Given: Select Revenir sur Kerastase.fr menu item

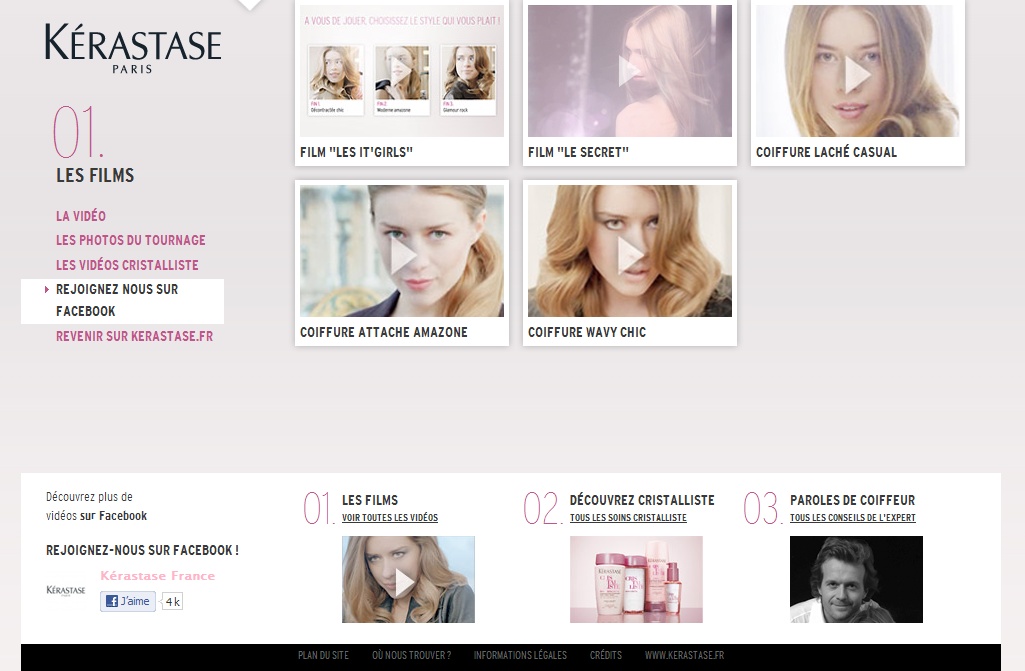Looking at the screenshot, I should coord(135,336).
